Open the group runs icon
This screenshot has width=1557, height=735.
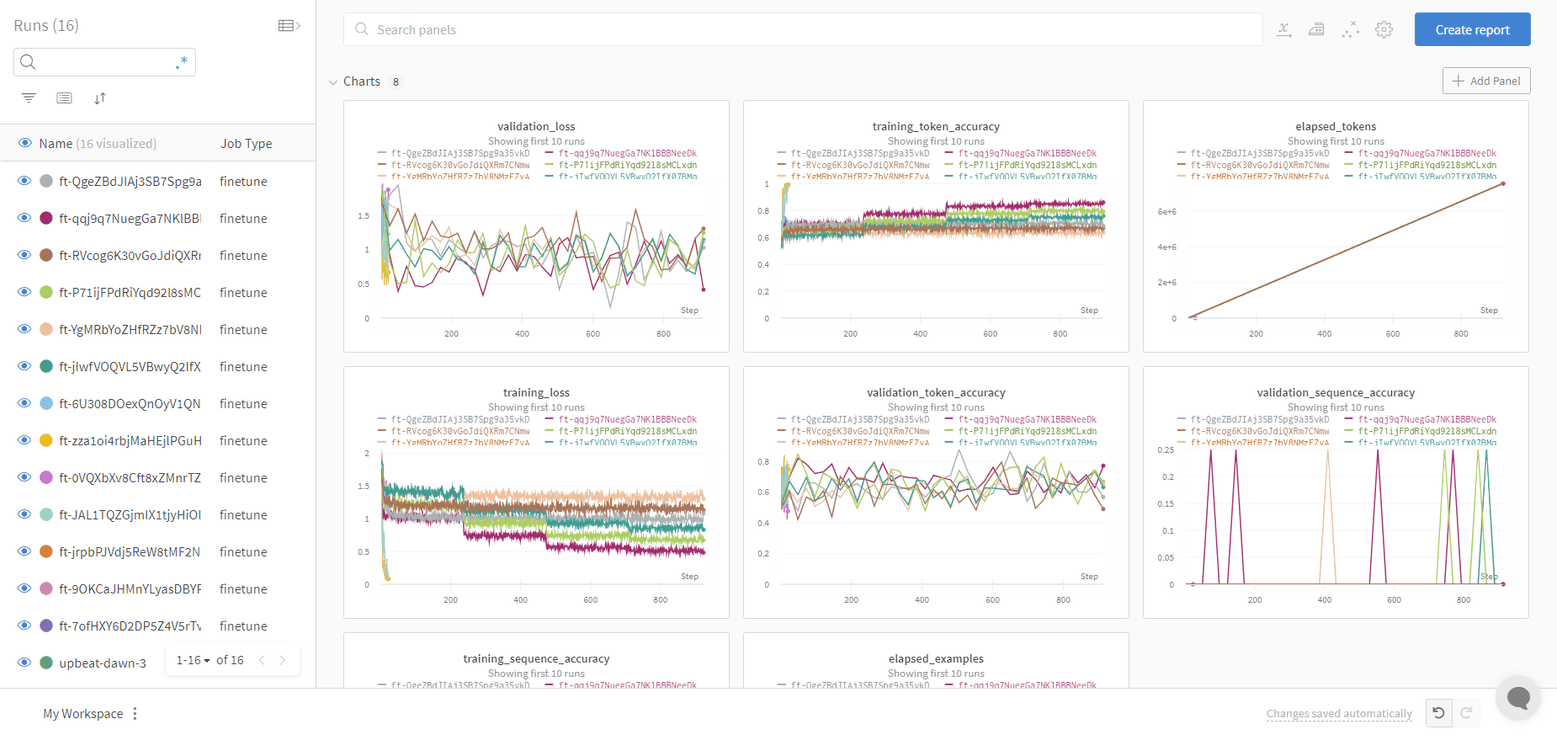pos(64,98)
